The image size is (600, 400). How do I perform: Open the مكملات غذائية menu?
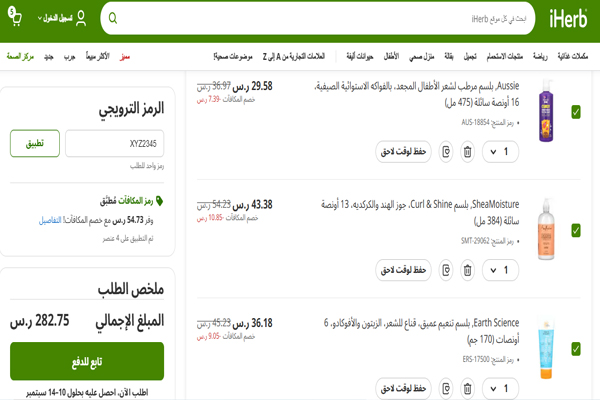coord(572,57)
